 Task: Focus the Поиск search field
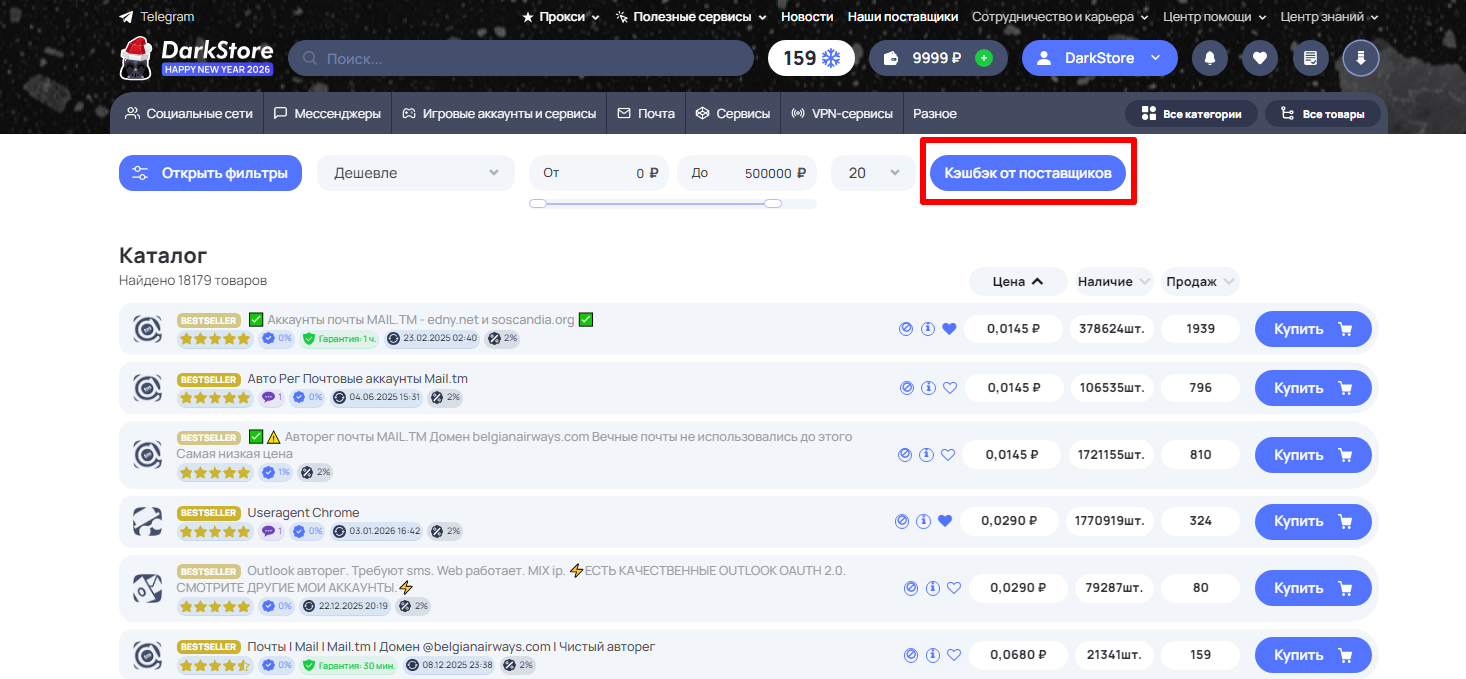pos(520,58)
